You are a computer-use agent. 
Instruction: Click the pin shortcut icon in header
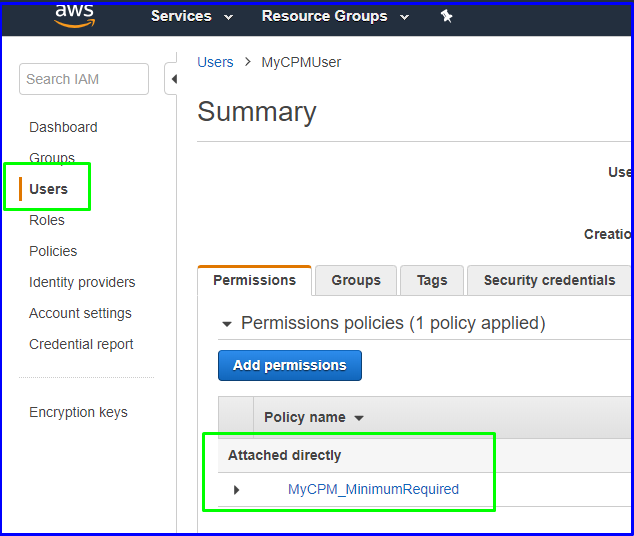(x=446, y=17)
